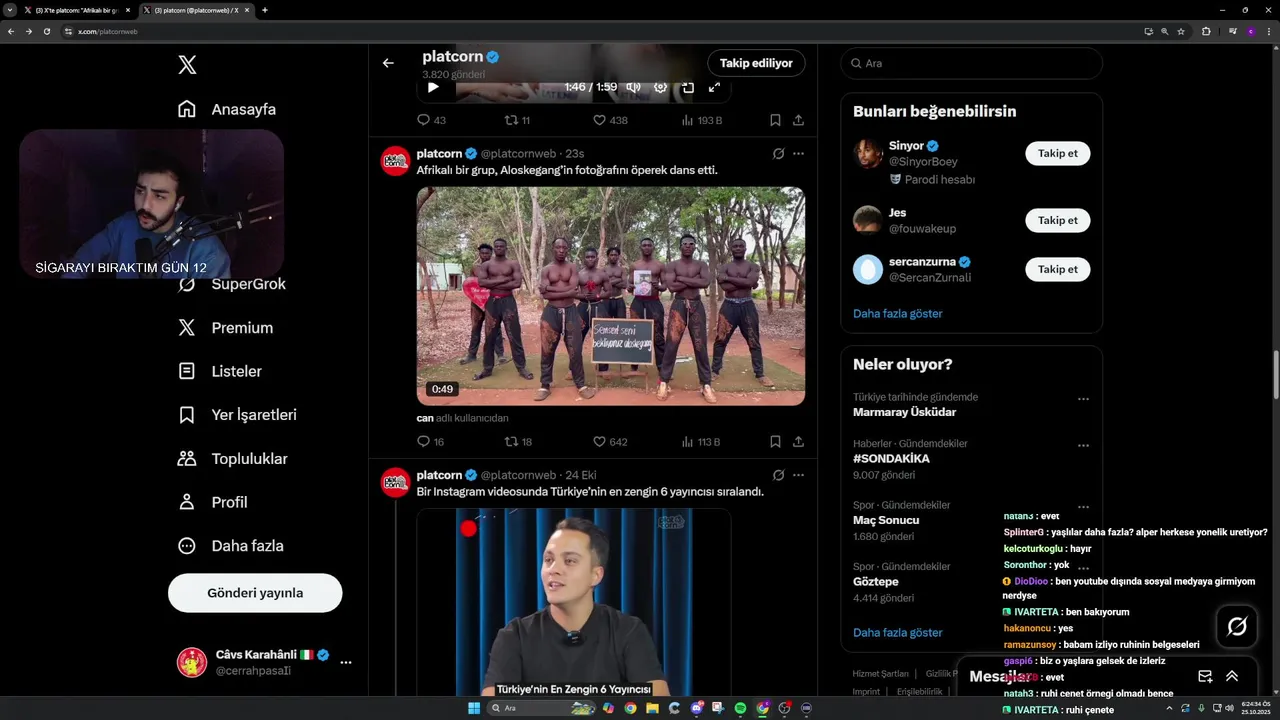This screenshot has width=1280, height=720.
Task: Click the X logo in the sidebar
Action: [x=187, y=65]
